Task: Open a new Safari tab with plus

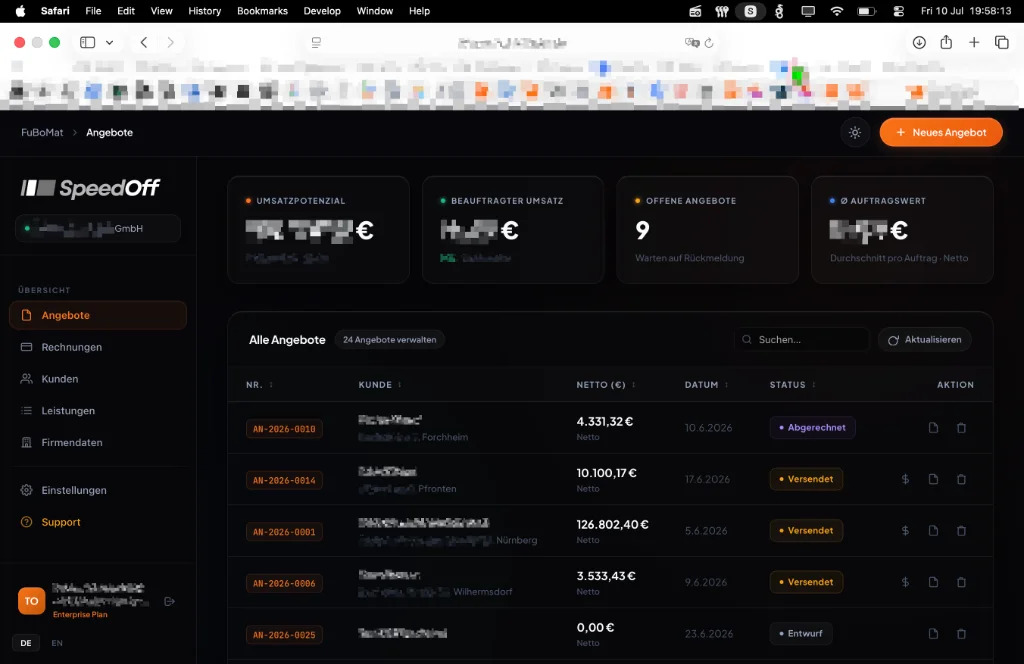Action: tap(974, 42)
